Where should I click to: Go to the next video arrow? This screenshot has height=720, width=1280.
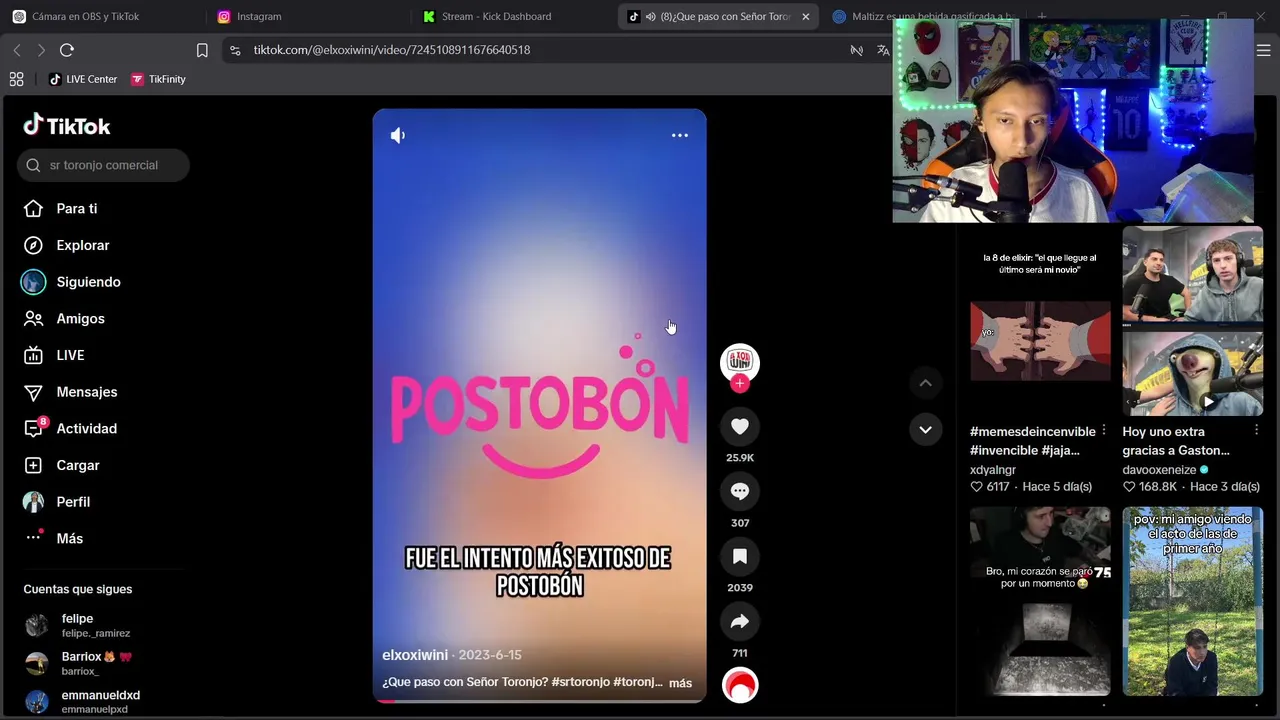coord(926,430)
